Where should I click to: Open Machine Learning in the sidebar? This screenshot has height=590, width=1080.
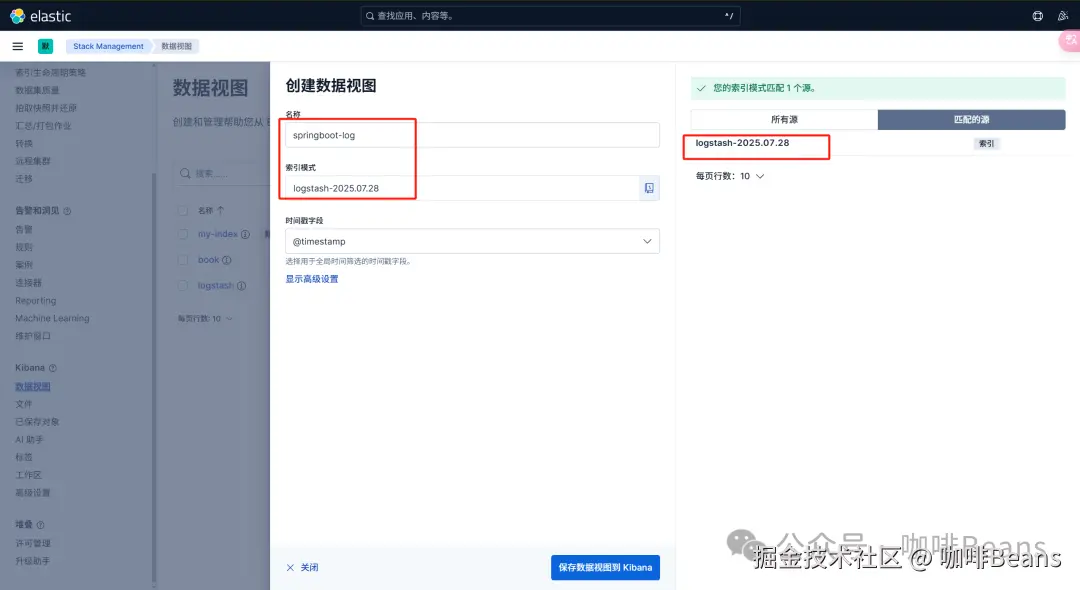52,319
